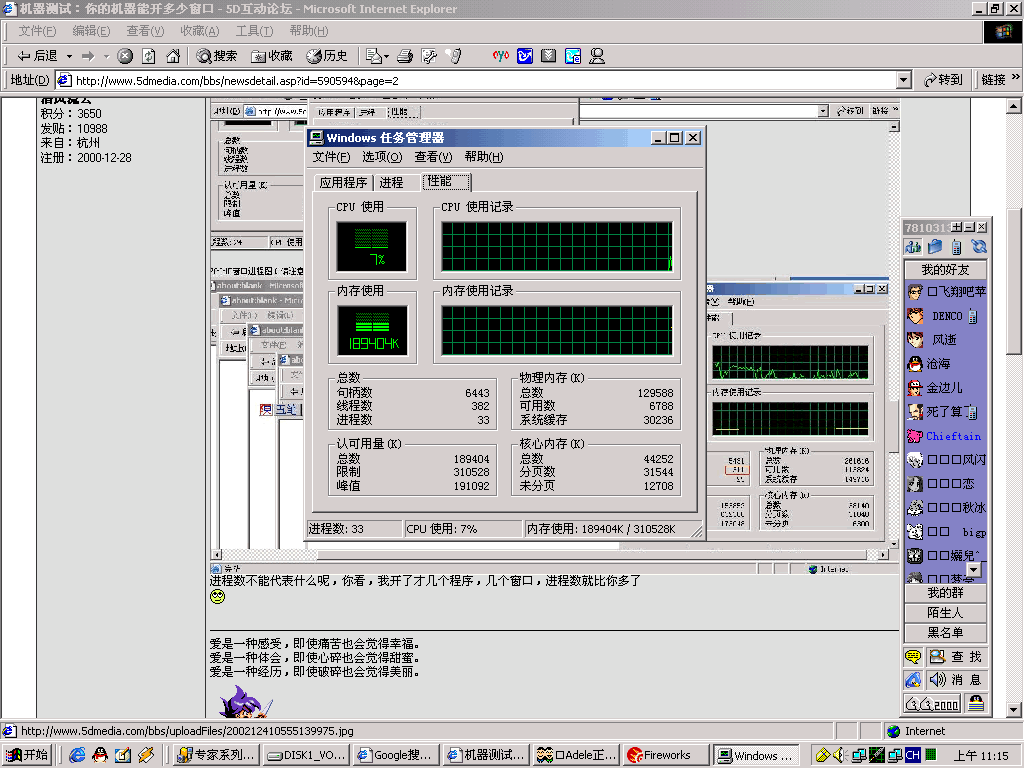Screen dimensions: 1024x768
Task: Click the Stop loading toolbar icon
Action: tap(125, 56)
